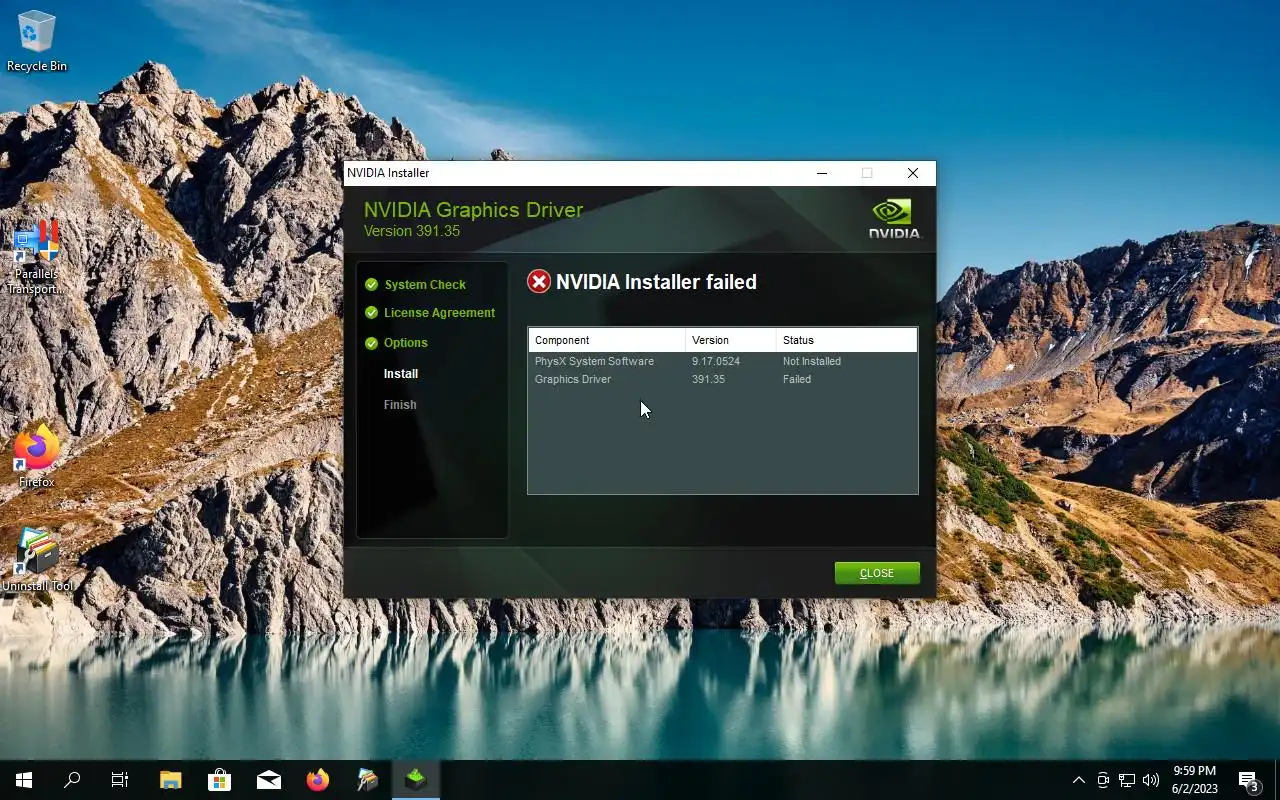1280x800 pixels.
Task: Select the Install step label
Action: pyautogui.click(x=401, y=374)
